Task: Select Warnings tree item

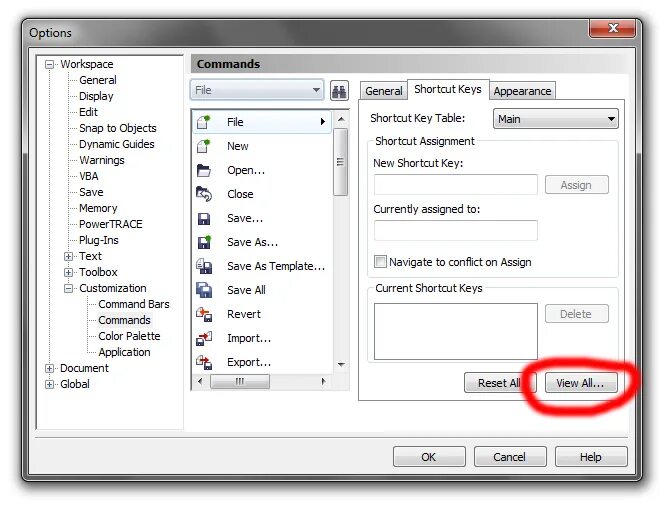Action: click(102, 160)
